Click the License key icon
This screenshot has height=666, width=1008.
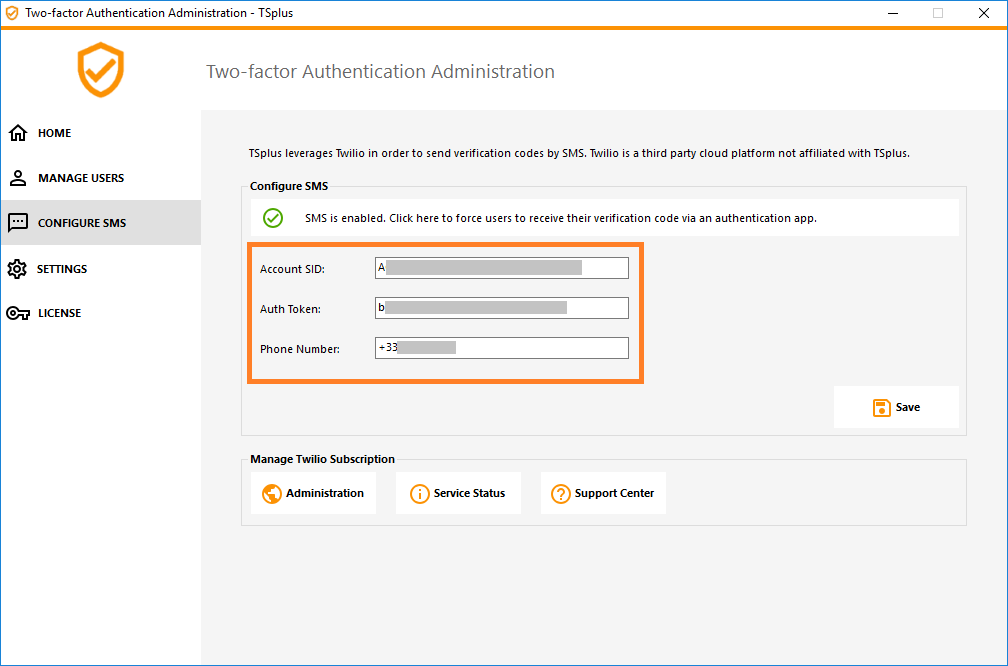click(19, 312)
